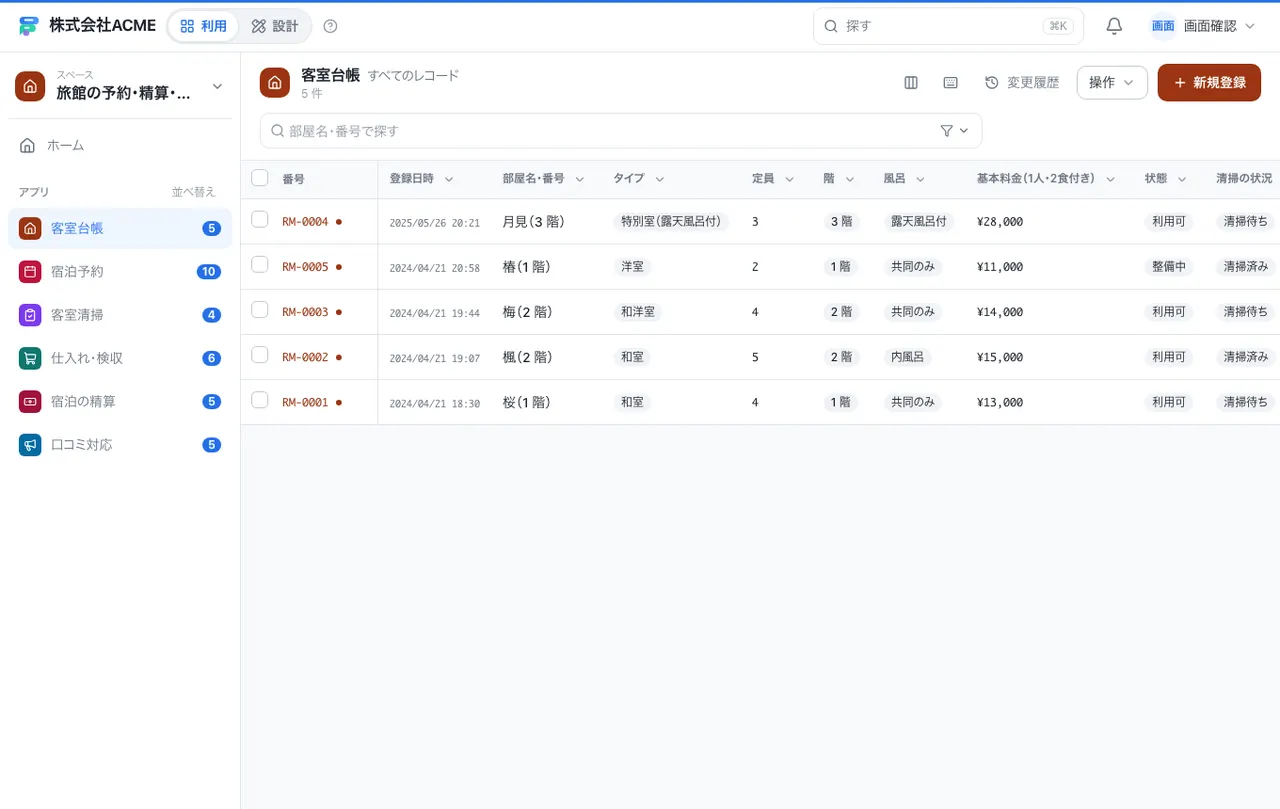The height and width of the screenshot is (809, 1280).
Task: Open the 基本料金 column menu
Action: [1110, 179]
